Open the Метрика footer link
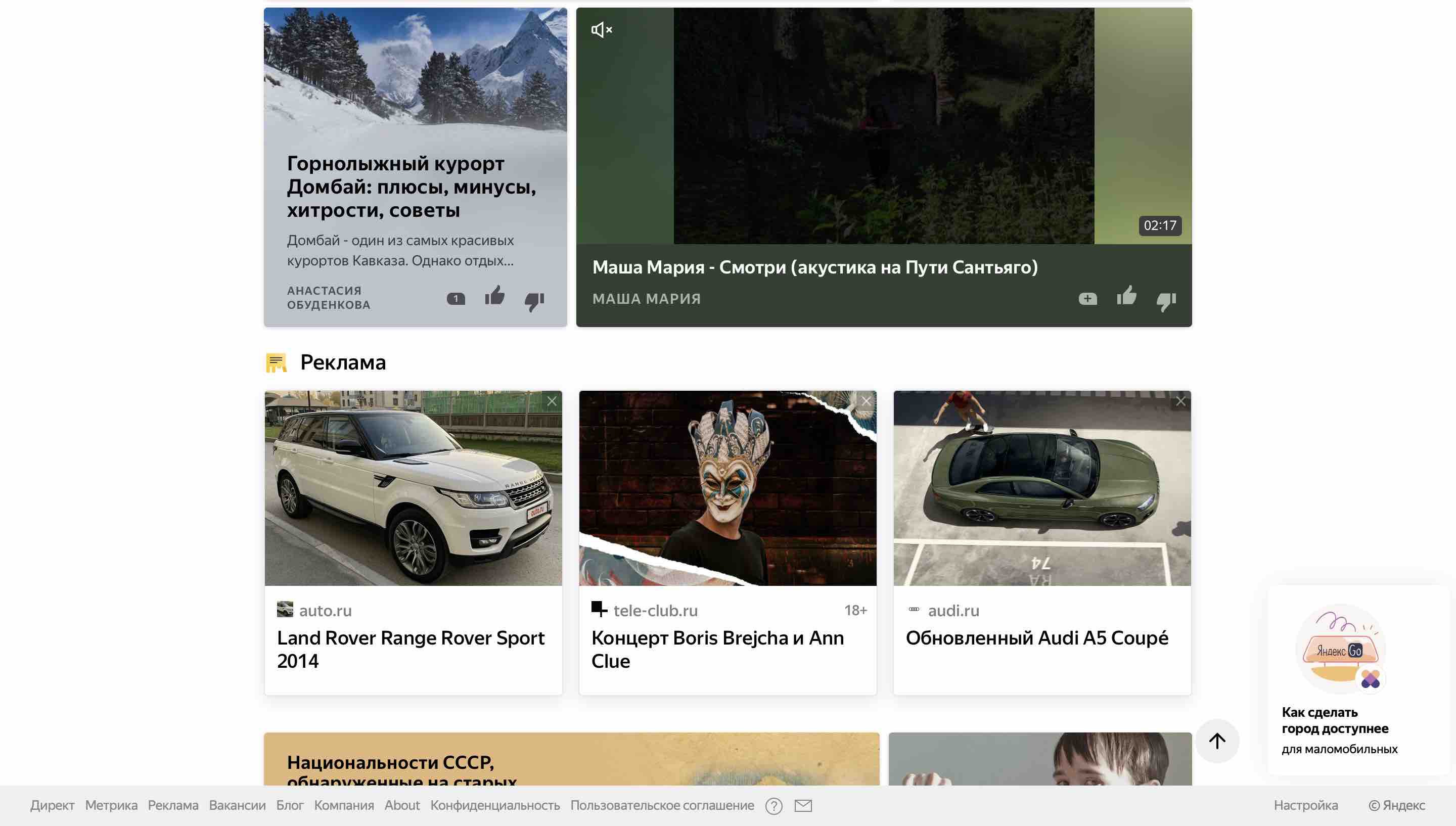This screenshot has height=826, width=1456. [x=111, y=806]
